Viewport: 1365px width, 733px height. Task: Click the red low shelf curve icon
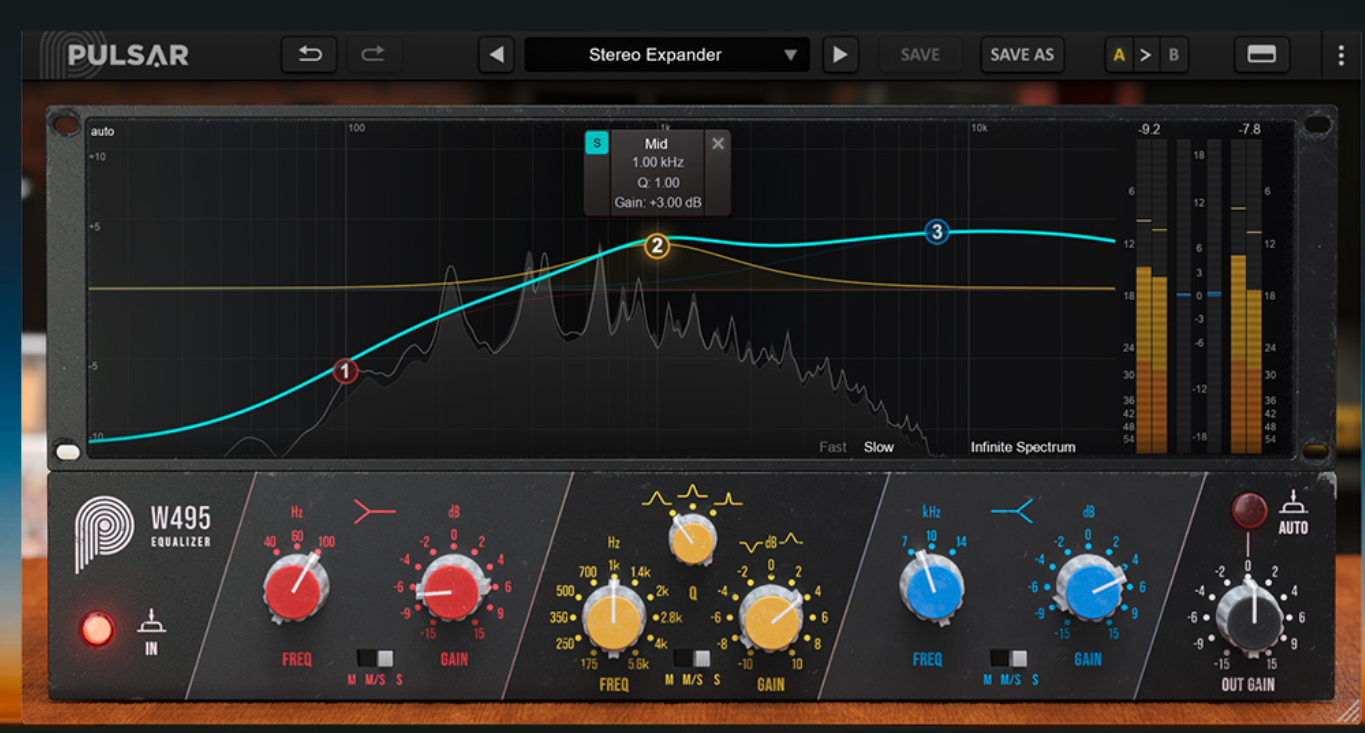[x=375, y=513]
